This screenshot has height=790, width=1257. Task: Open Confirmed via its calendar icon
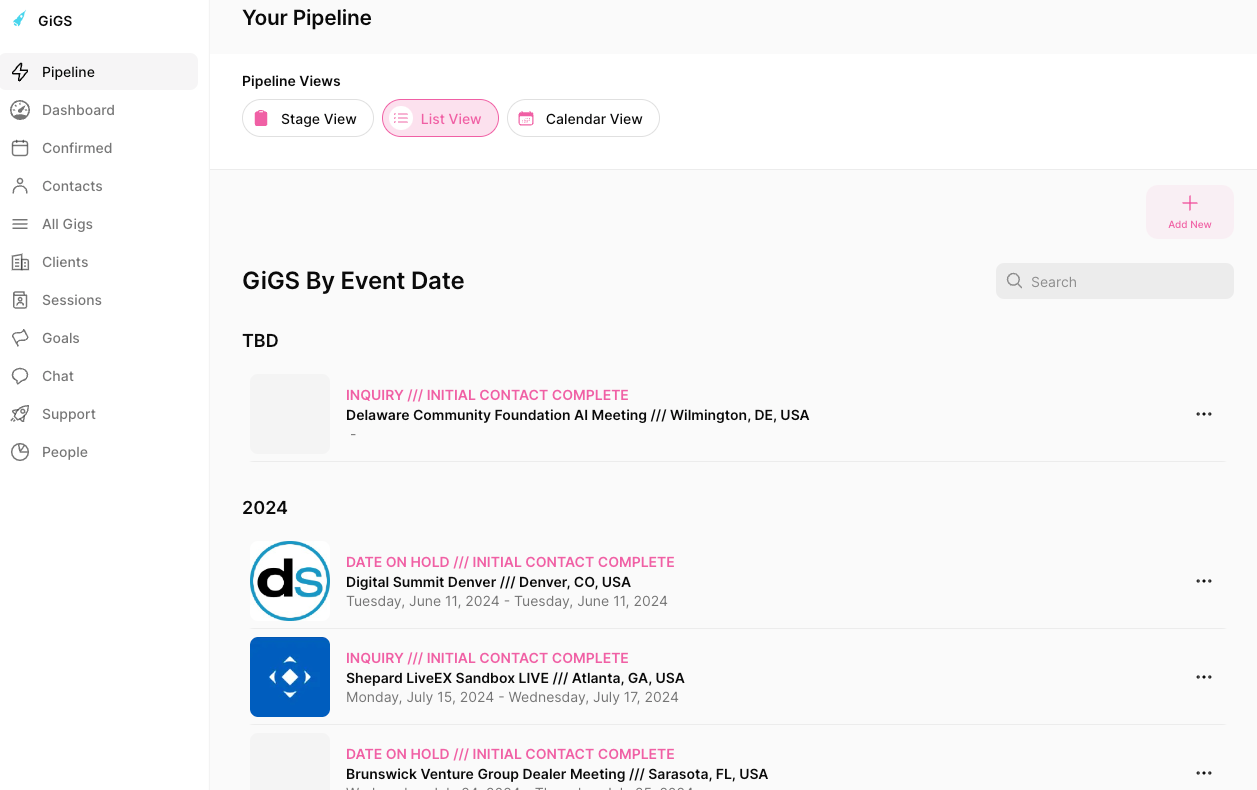[20, 148]
